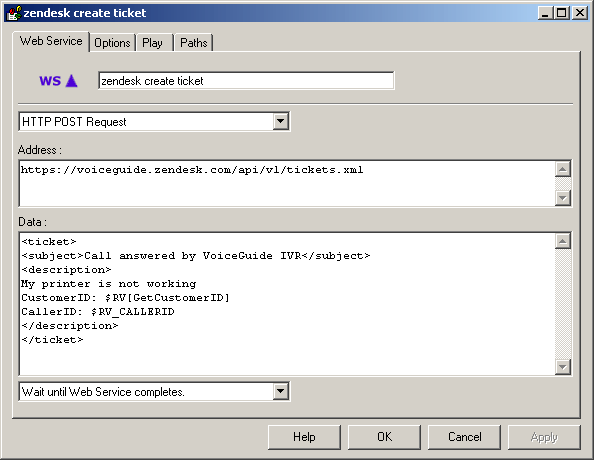Confirm with the OK button
This screenshot has width=594, height=460.
coord(385,437)
